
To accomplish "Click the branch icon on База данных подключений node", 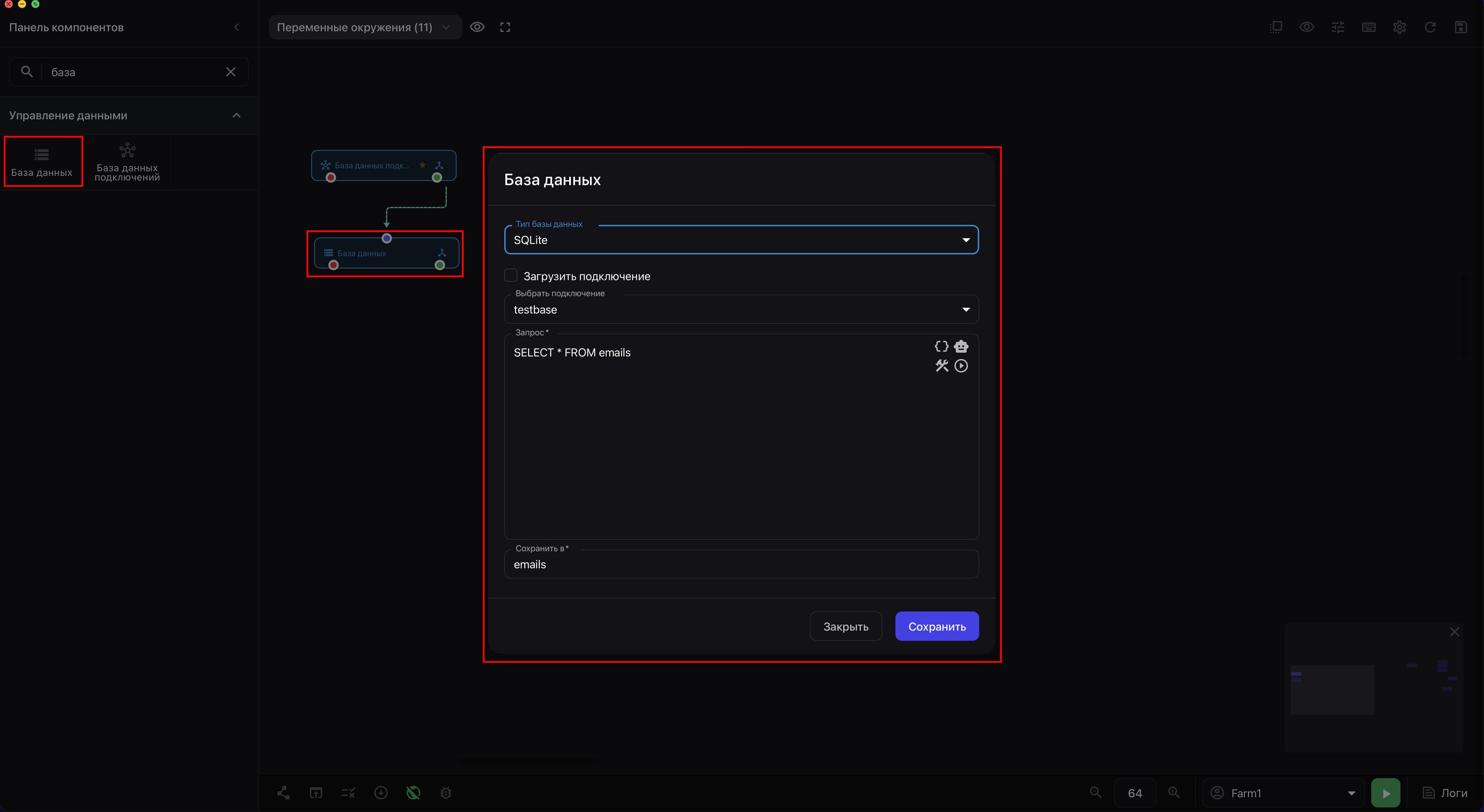I will (x=439, y=165).
